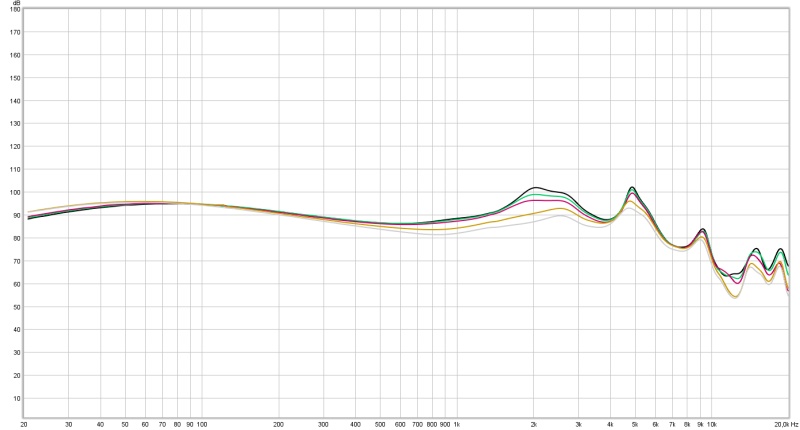Select the 1k frequency axis label
Viewport: 800px width, 430px height.
pos(457,424)
